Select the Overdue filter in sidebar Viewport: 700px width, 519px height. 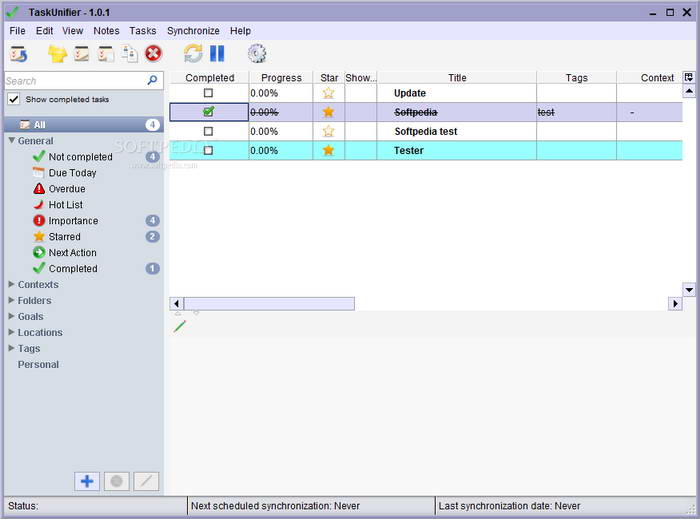(67, 189)
